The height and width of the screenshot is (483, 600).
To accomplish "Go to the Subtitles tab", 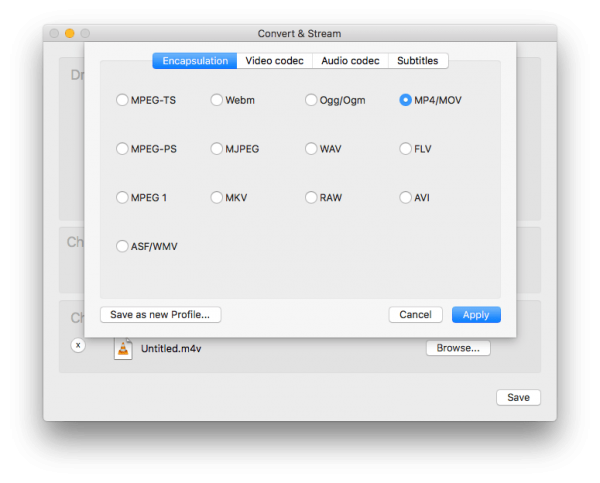I will [x=417, y=61].
